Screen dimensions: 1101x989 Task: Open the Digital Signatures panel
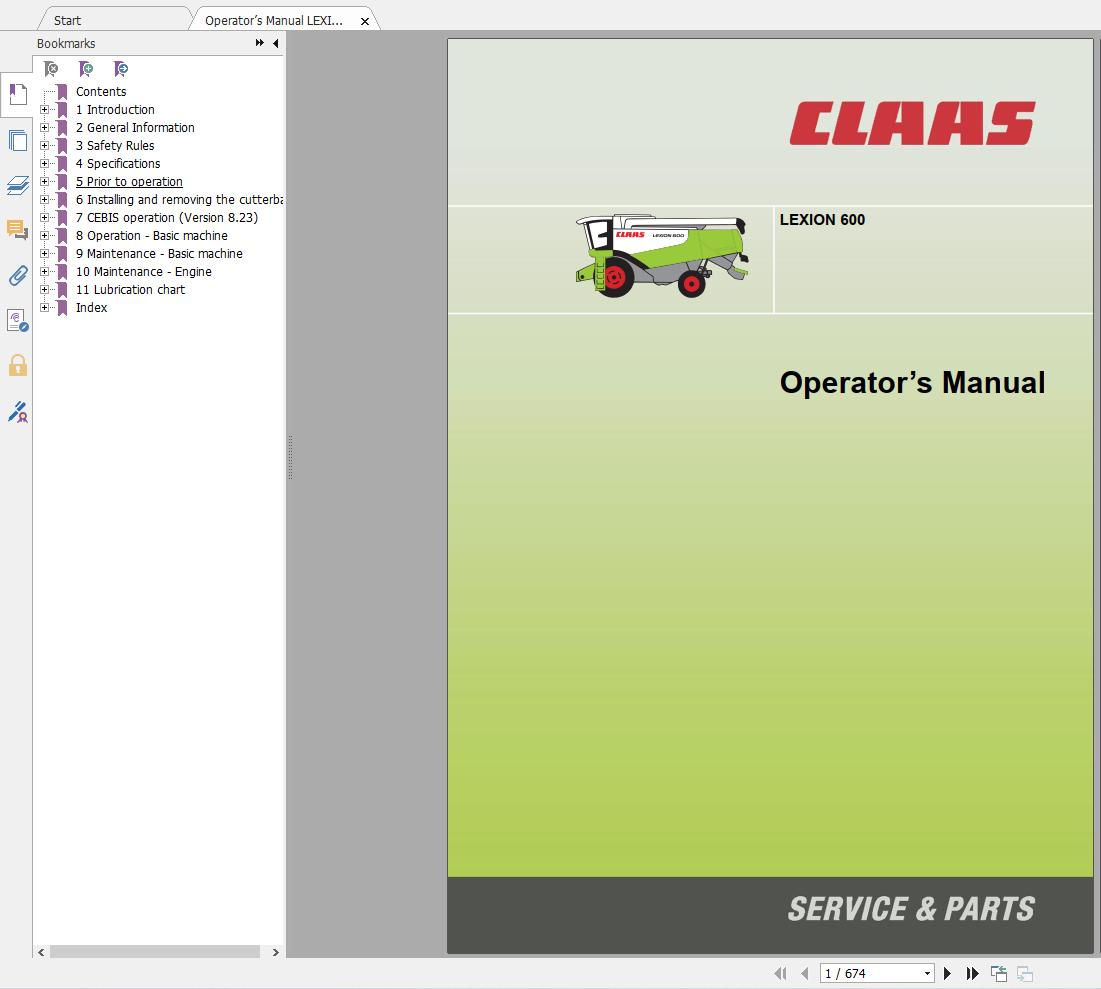(17, 412)
